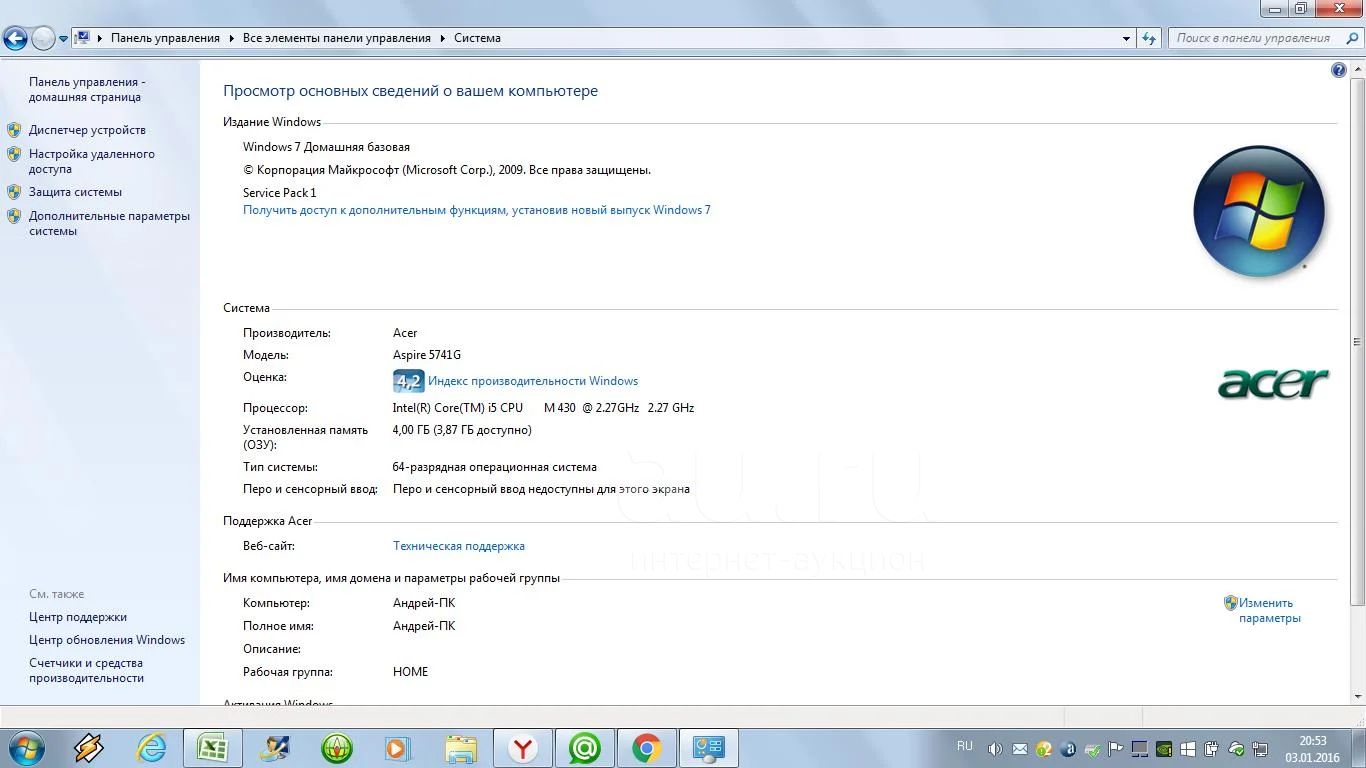Open Диспетчер устройств

pos(87,130)
